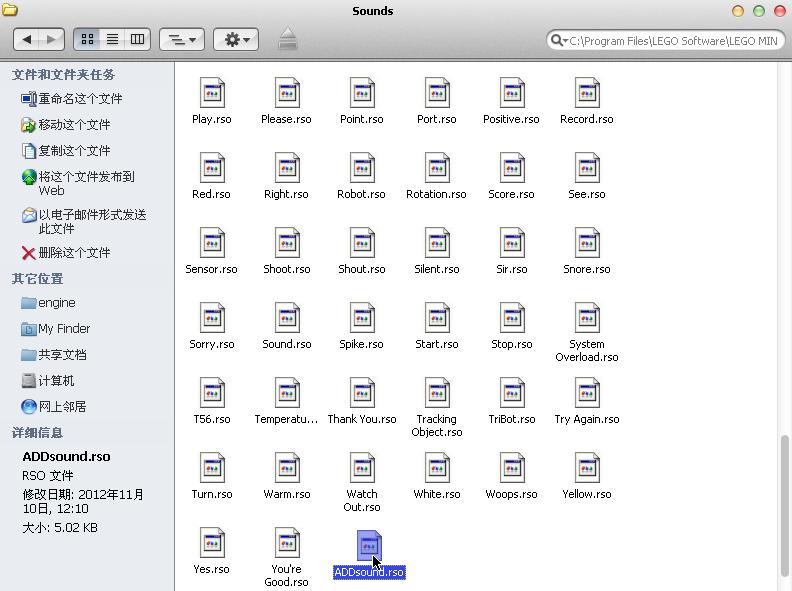The height and width of the screenshot is (591, 792).
Task: Open the arrange-by dropdown
Action: pyautogui.click(x=182, y=39)
